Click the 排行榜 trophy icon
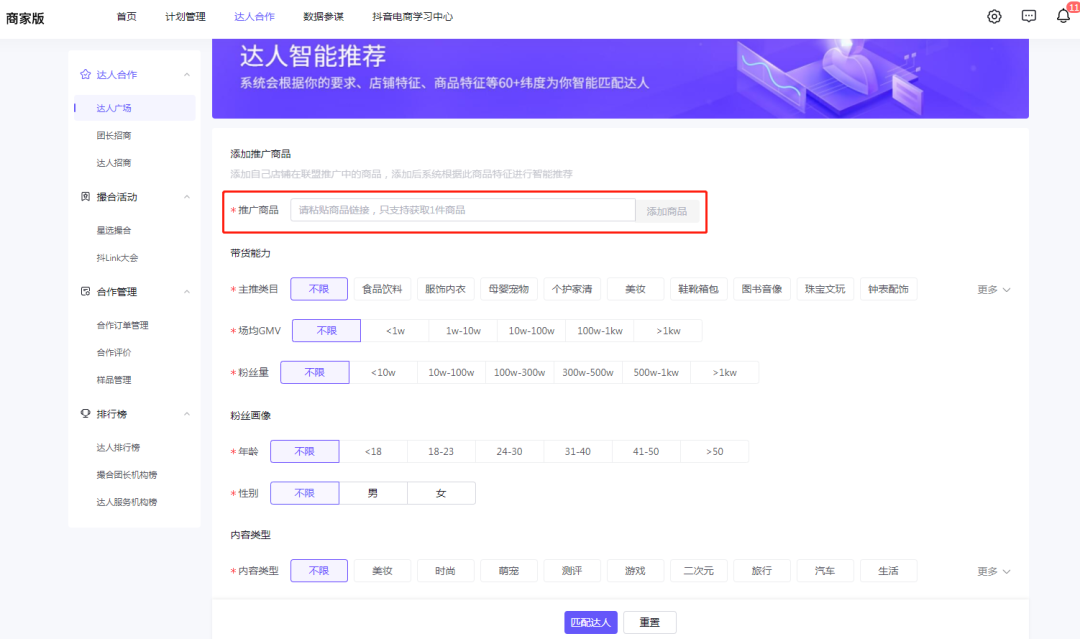Image resolution: width=1080 pixels, height=639 pixels. click(85, 414)
